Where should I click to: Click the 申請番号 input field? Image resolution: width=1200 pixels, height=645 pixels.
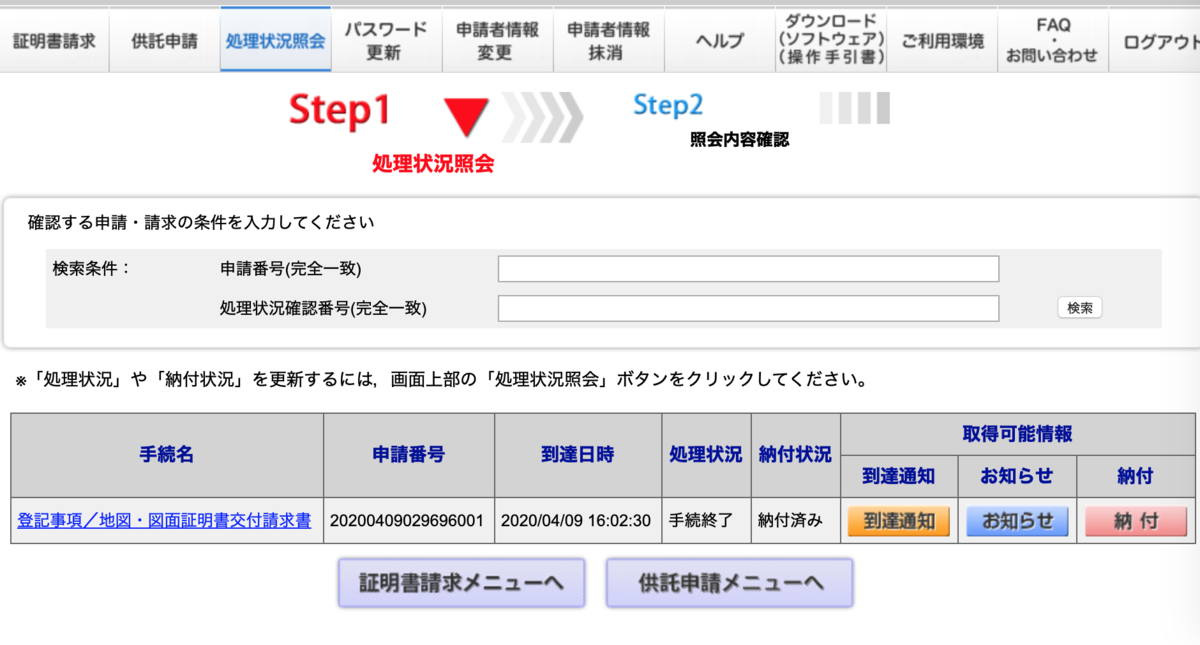[748, 268]
